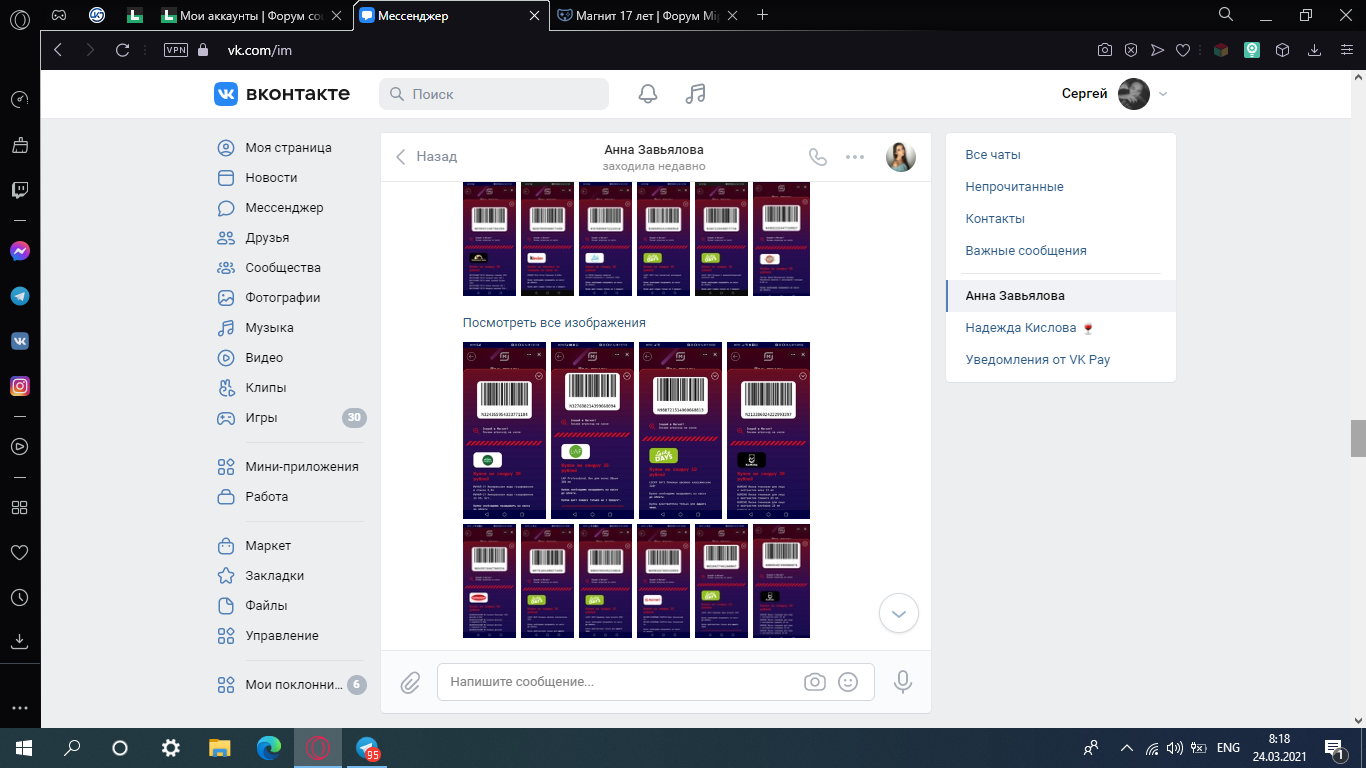Open Microsoft Edge from the taskbar
This screenshot has height=768, width=1366.
point(269,747)
